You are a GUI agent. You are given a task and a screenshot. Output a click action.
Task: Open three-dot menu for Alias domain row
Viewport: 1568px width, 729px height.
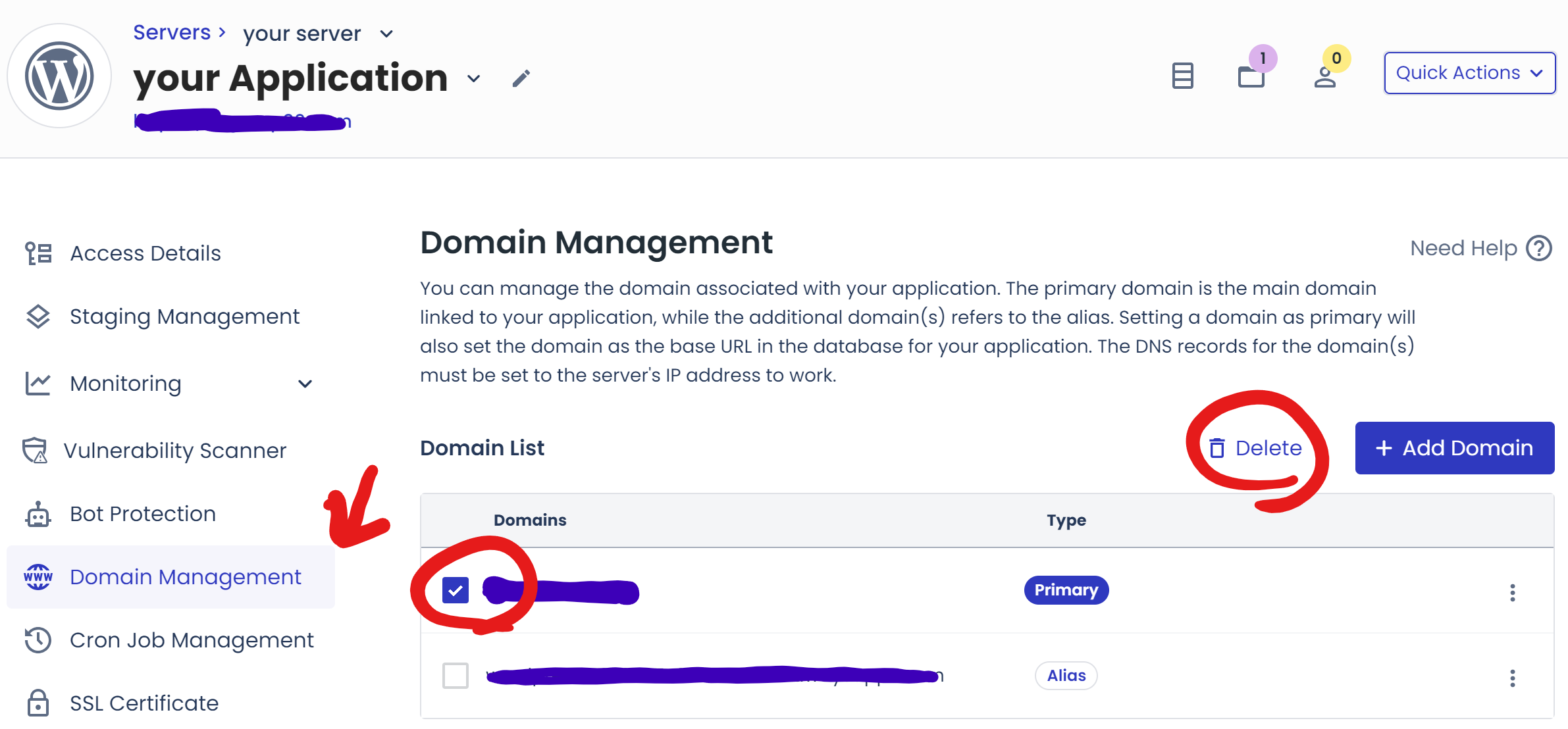1513,678
